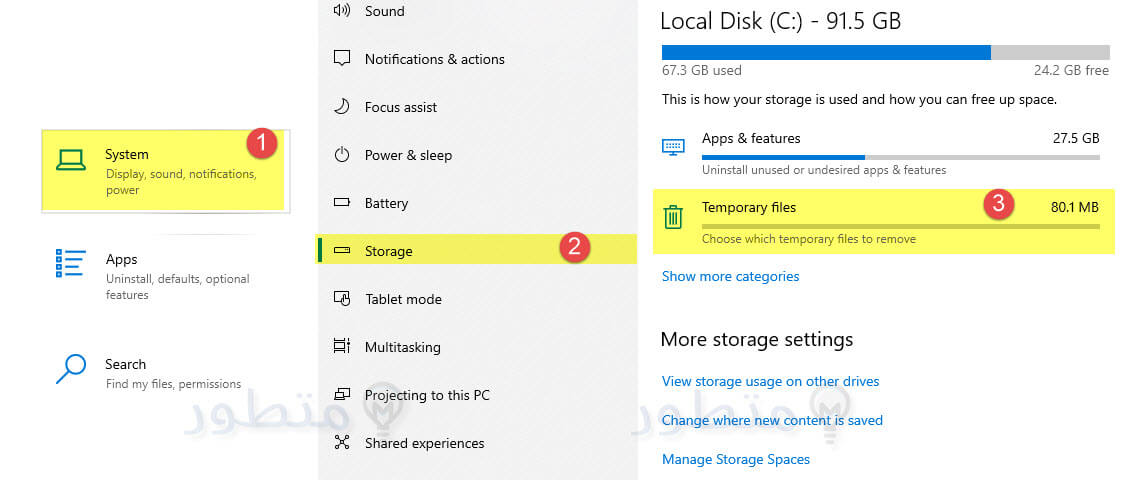The image size is (1128, 480).
Task: Click the Shared experiences icon
Action: 342,443
